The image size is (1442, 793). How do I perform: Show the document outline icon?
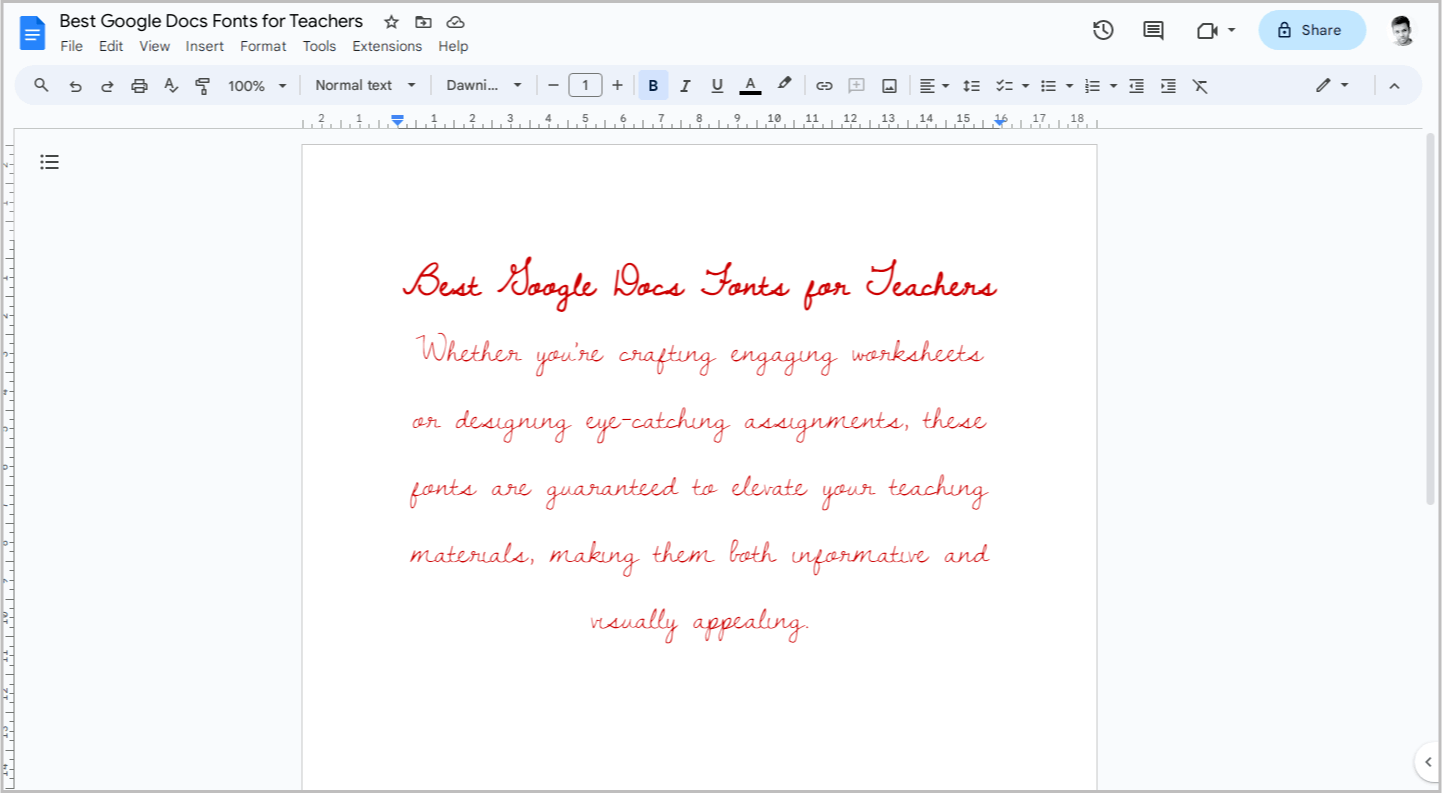click(49, 161)
